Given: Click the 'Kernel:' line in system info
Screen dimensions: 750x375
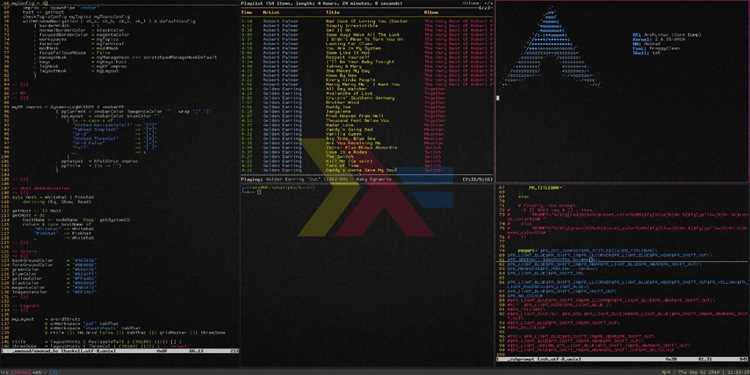Looking at the screenshot, I should point(658,39).
